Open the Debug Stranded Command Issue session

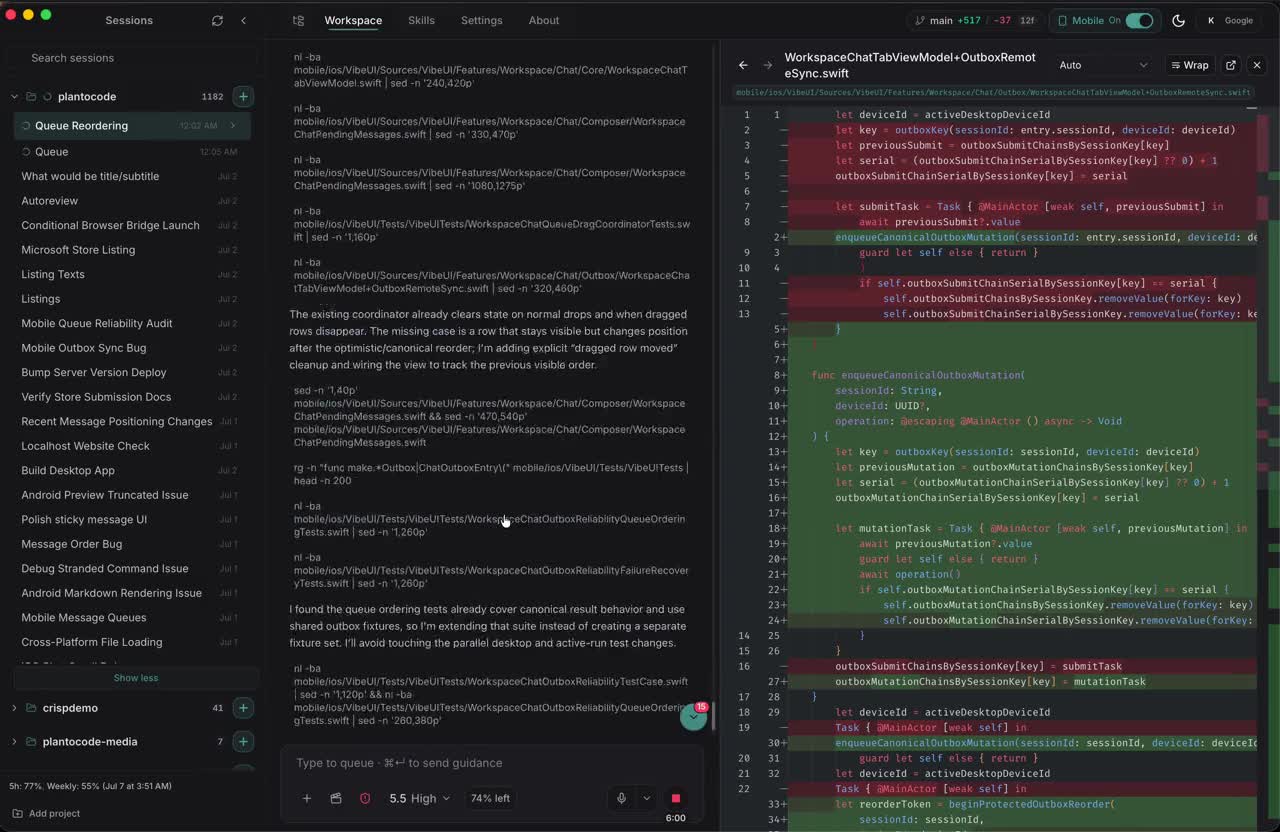pos(131,568)
